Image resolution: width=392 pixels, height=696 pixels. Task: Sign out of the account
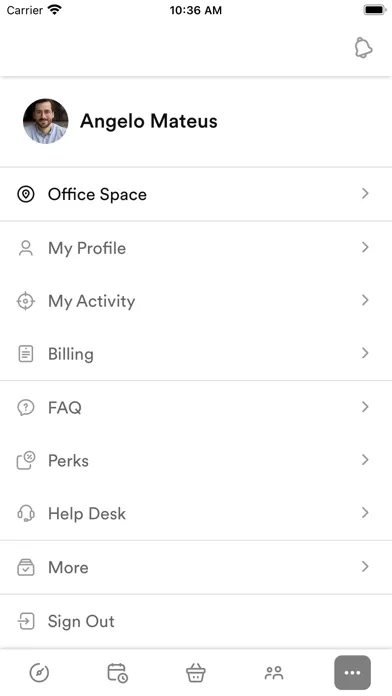click(196, 621)
